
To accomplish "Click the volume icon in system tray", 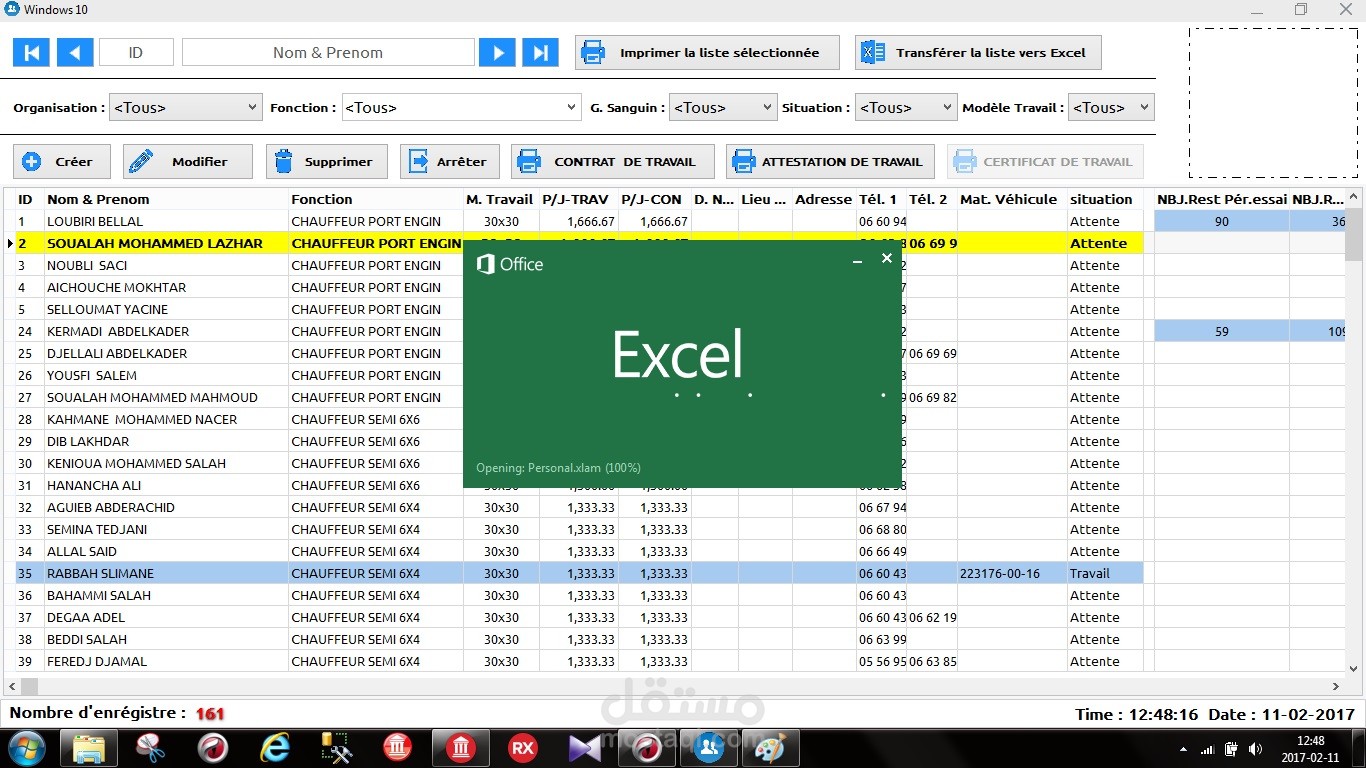I will coord(1254,749).
